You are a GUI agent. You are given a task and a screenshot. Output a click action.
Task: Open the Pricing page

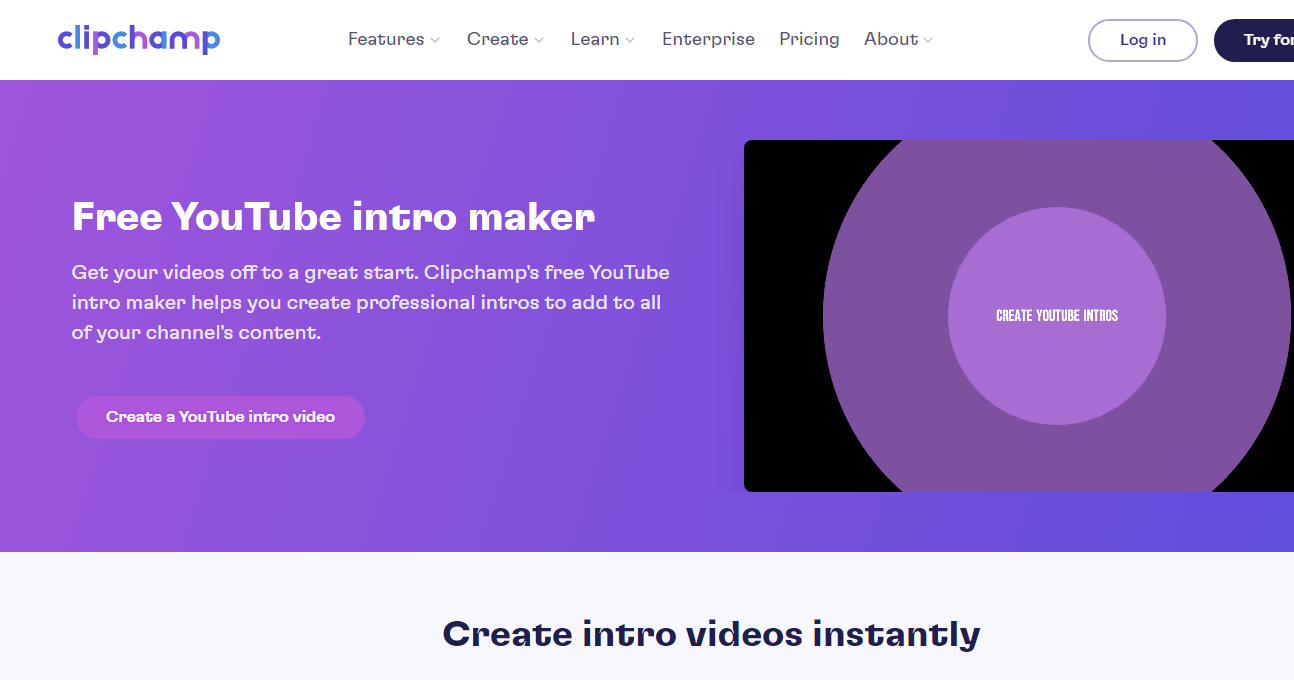pyautogui.click(x=809, y=39)
